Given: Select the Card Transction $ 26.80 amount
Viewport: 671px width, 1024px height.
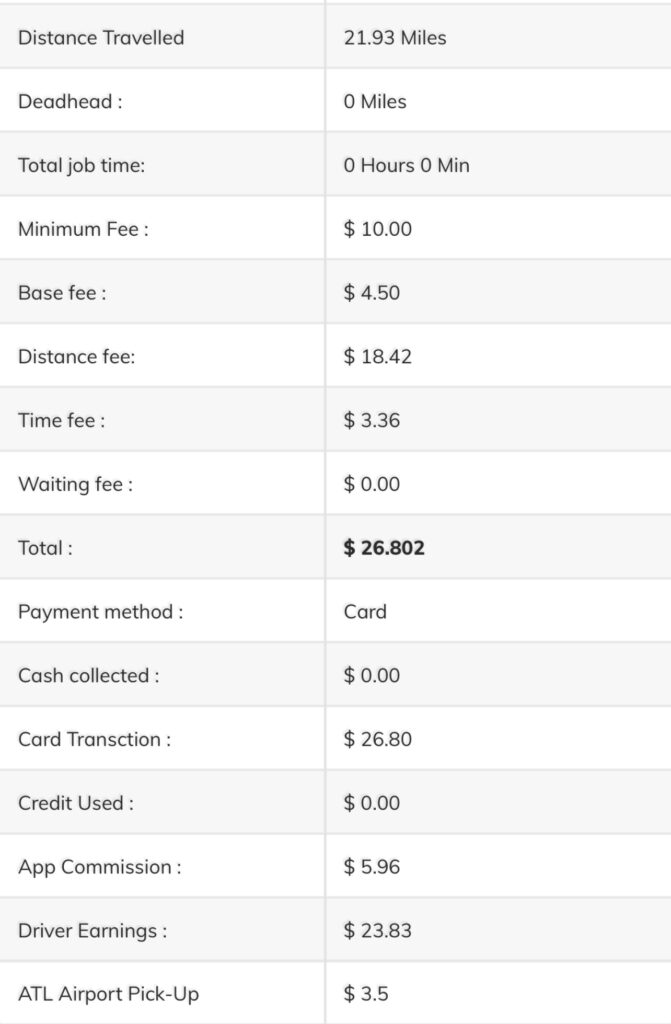Looking at the screenshot, I should [x=378, y=739].
